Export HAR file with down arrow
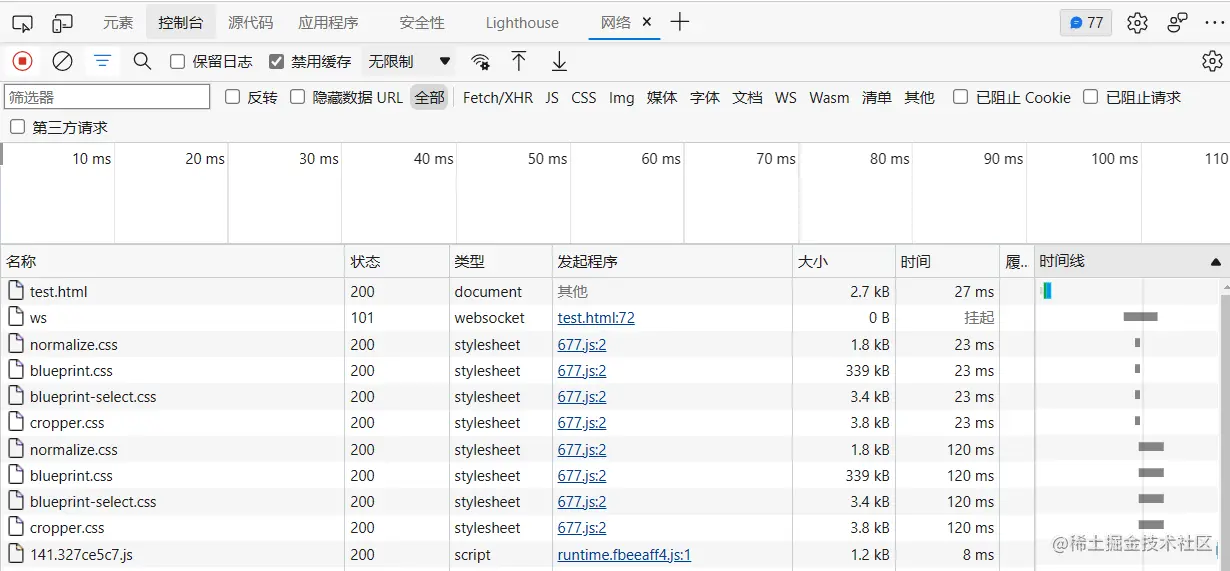Viewport: 1230px width, 571px height. (559, 61)
